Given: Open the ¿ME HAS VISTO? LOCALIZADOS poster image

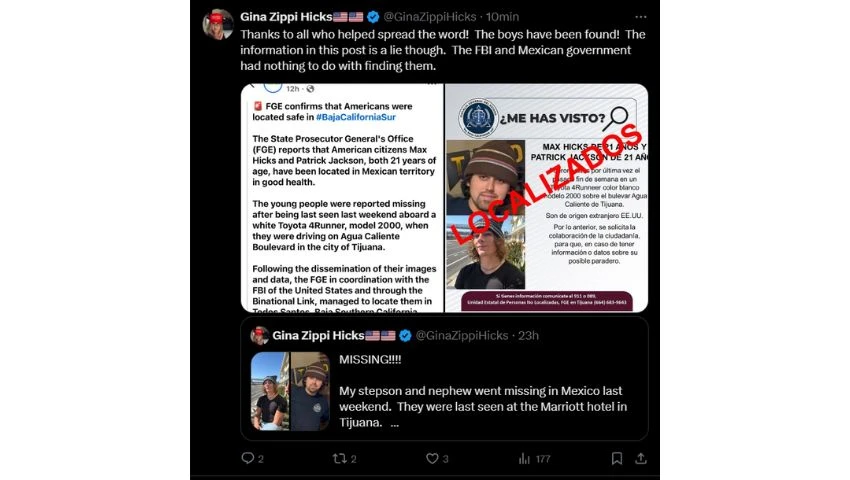Looking at the screenshot, I should [x=546, y=198].
